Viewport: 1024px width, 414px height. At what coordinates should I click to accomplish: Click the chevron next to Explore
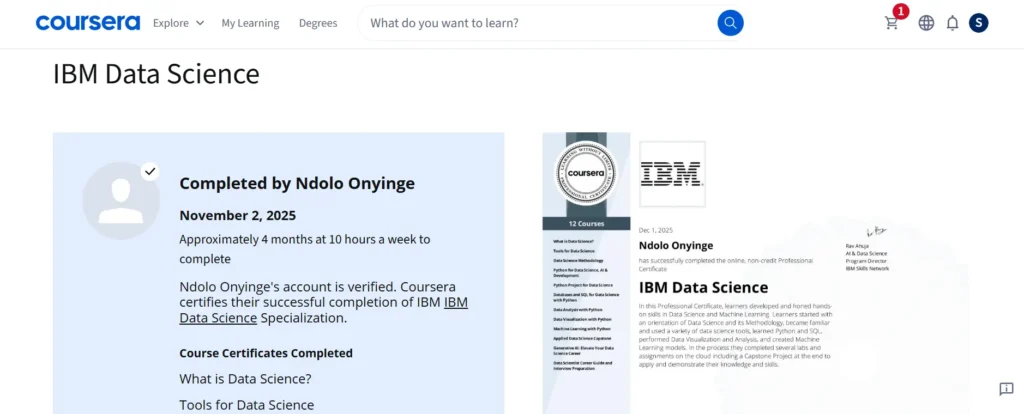pyautogui.click(x=199, y=23)
